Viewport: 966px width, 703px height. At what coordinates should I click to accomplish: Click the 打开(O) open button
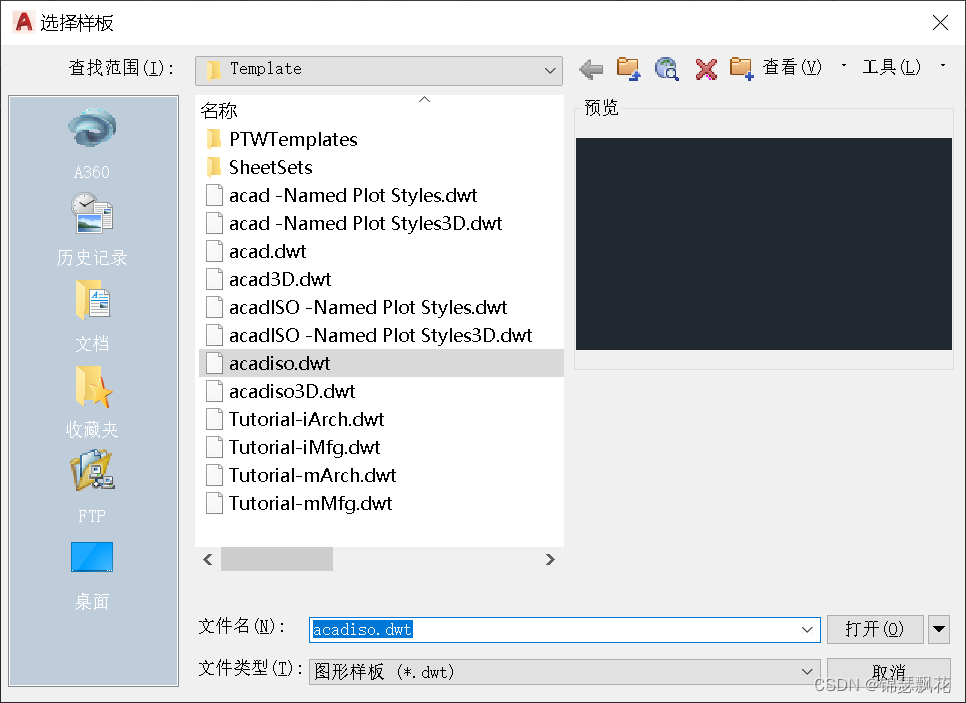(875, 629)
